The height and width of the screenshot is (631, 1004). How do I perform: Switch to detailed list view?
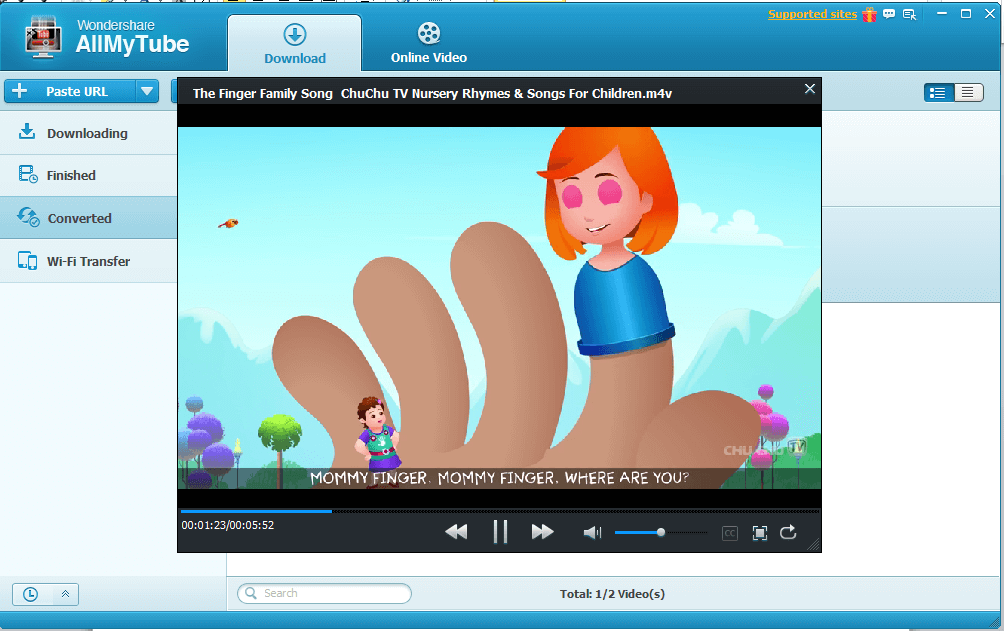[x=939, y=93]
